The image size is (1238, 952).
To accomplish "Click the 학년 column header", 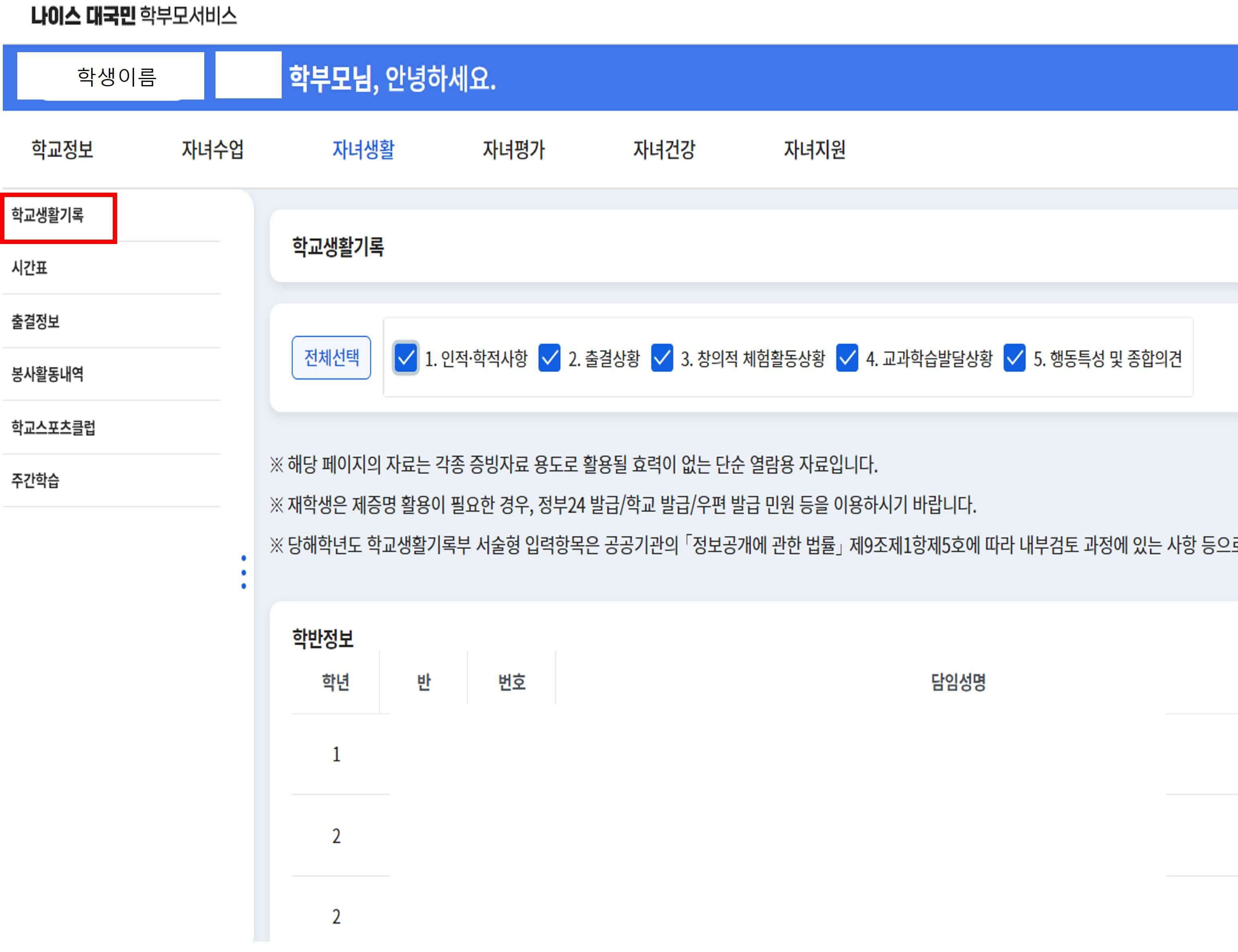I will [335, 682].
